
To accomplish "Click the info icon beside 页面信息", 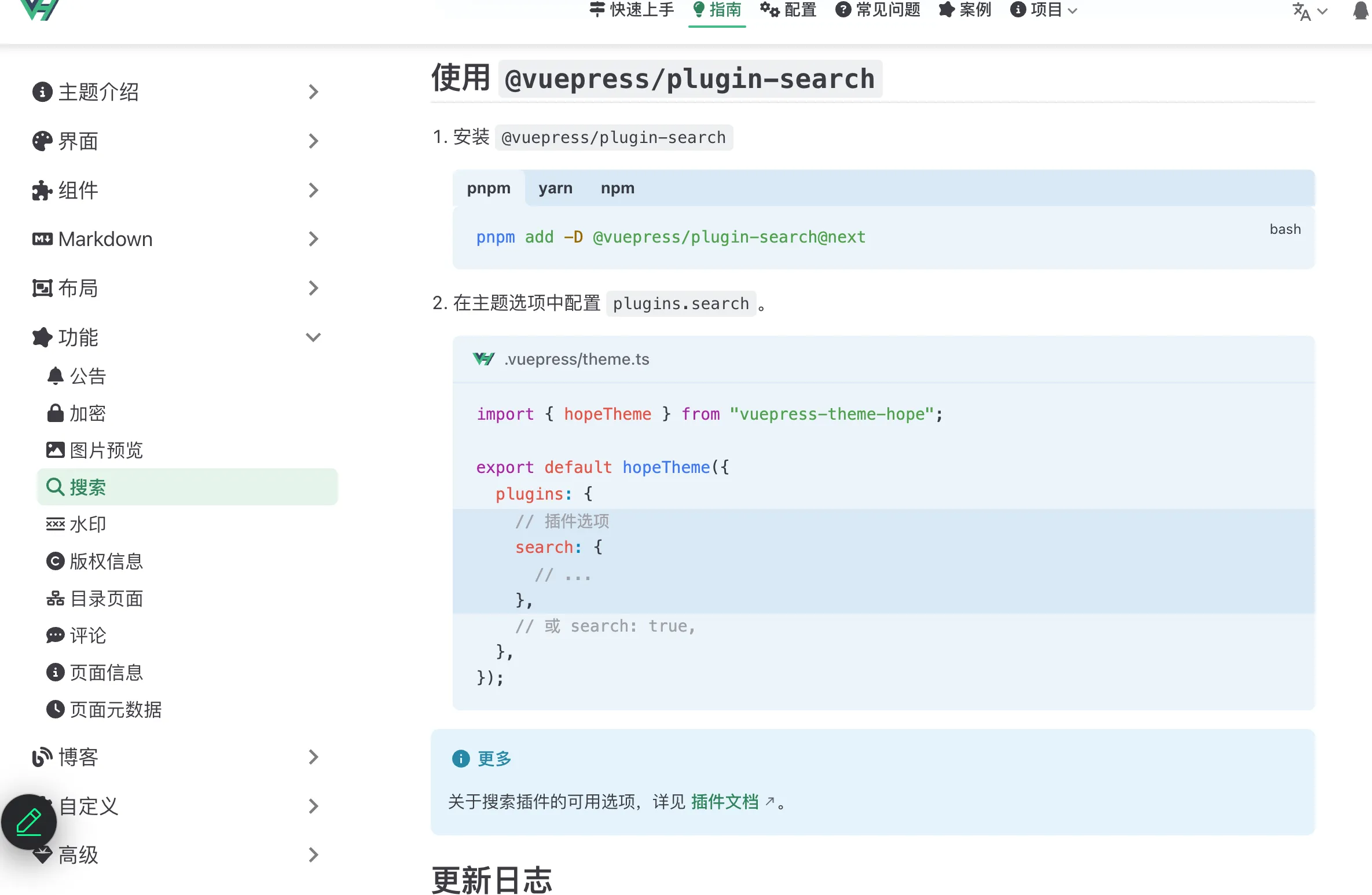I will [x=55, y=672].
